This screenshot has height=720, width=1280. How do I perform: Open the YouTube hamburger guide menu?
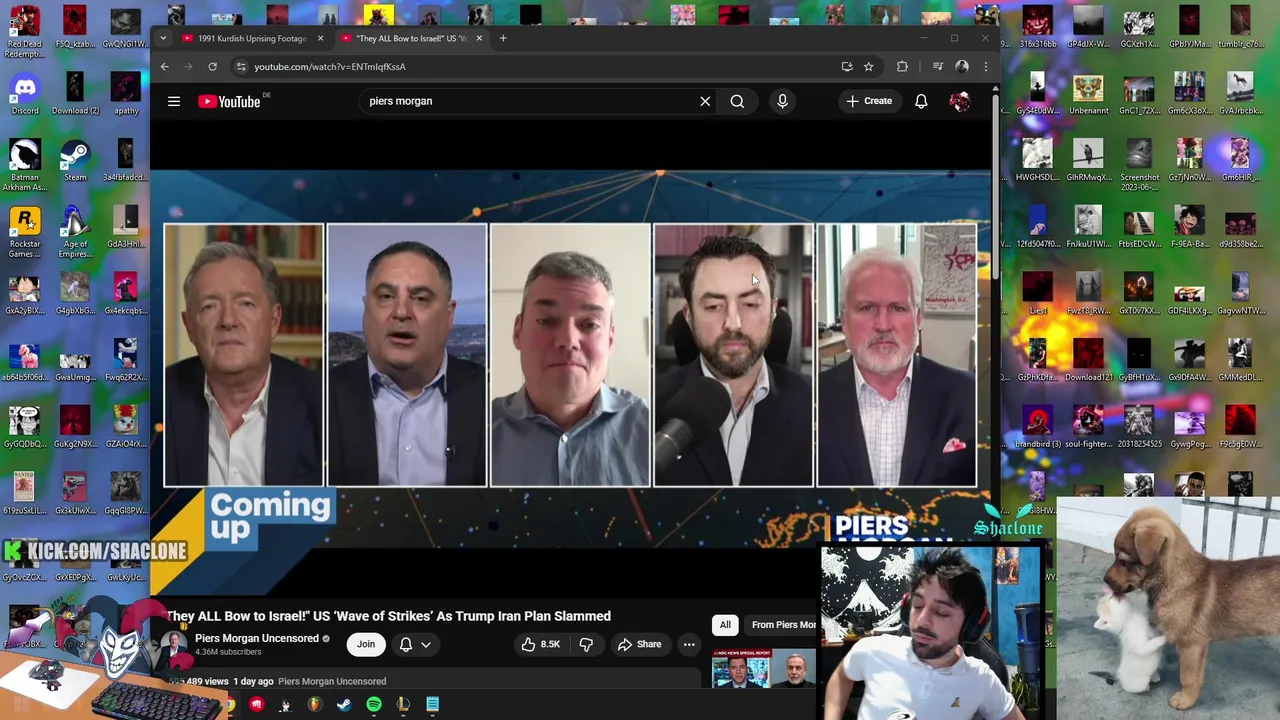[174, 101]
